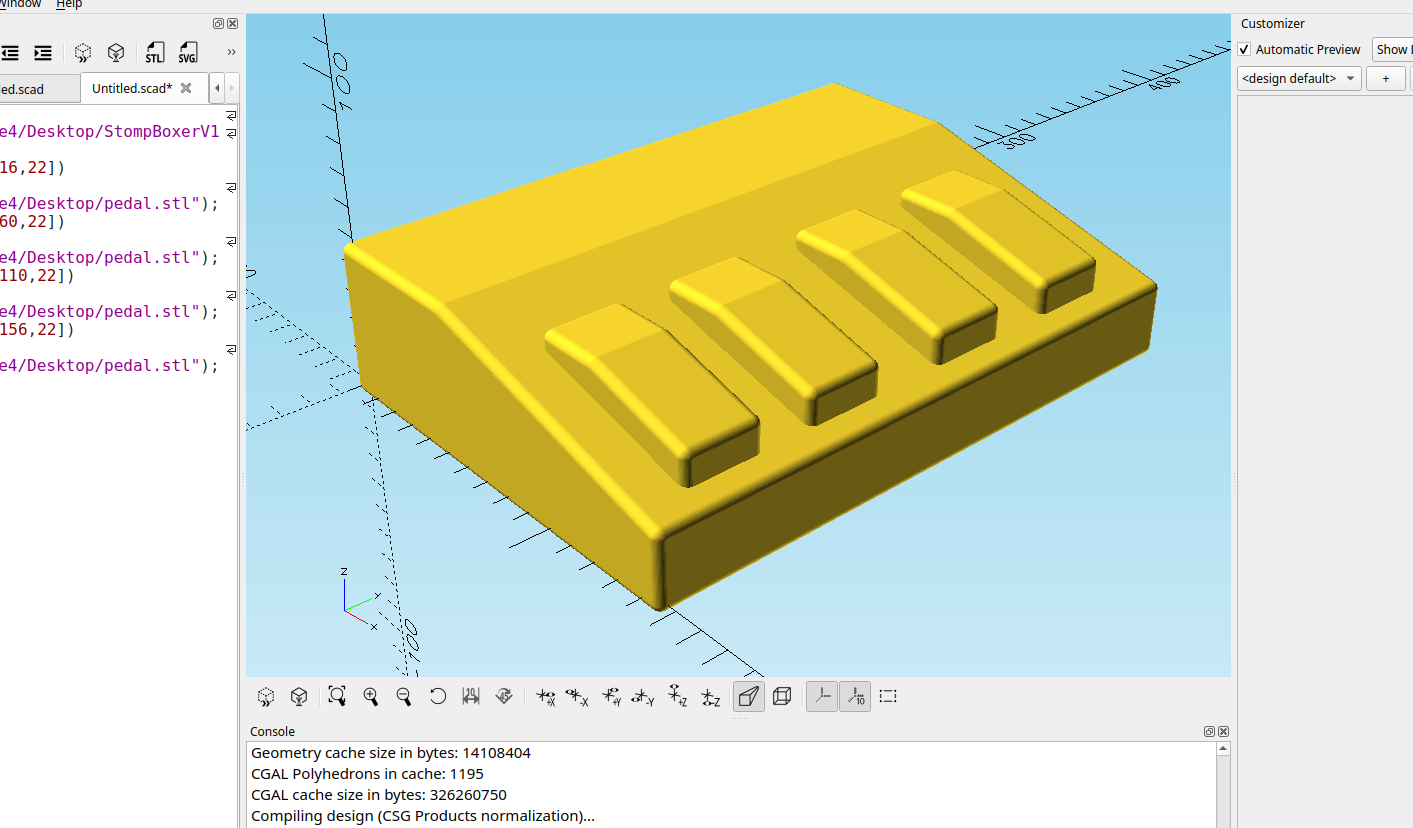This screenshot has width=1413, height=828.
Task: Set view to -X (left) direction
Action: 577,696
